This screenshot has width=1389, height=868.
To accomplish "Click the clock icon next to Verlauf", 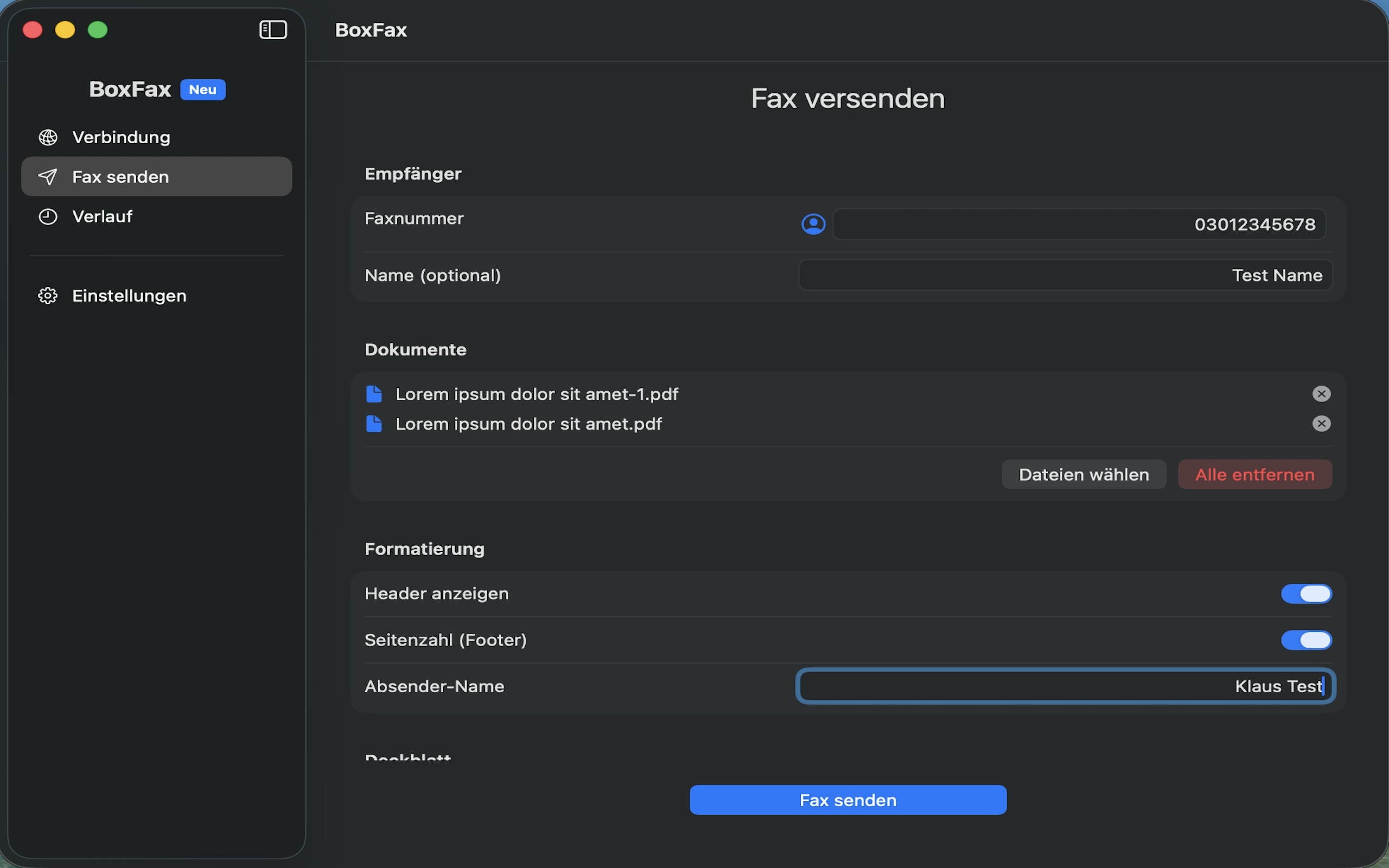I will click(48, 216).
